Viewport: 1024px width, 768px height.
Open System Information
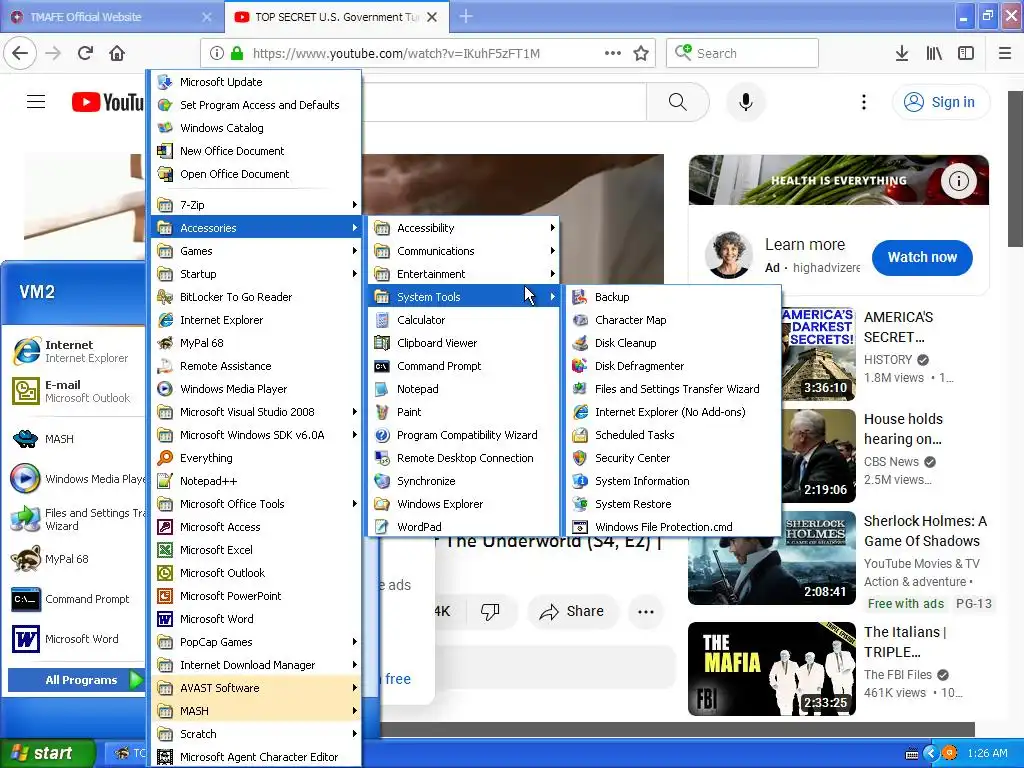click(x=673, y=481)
